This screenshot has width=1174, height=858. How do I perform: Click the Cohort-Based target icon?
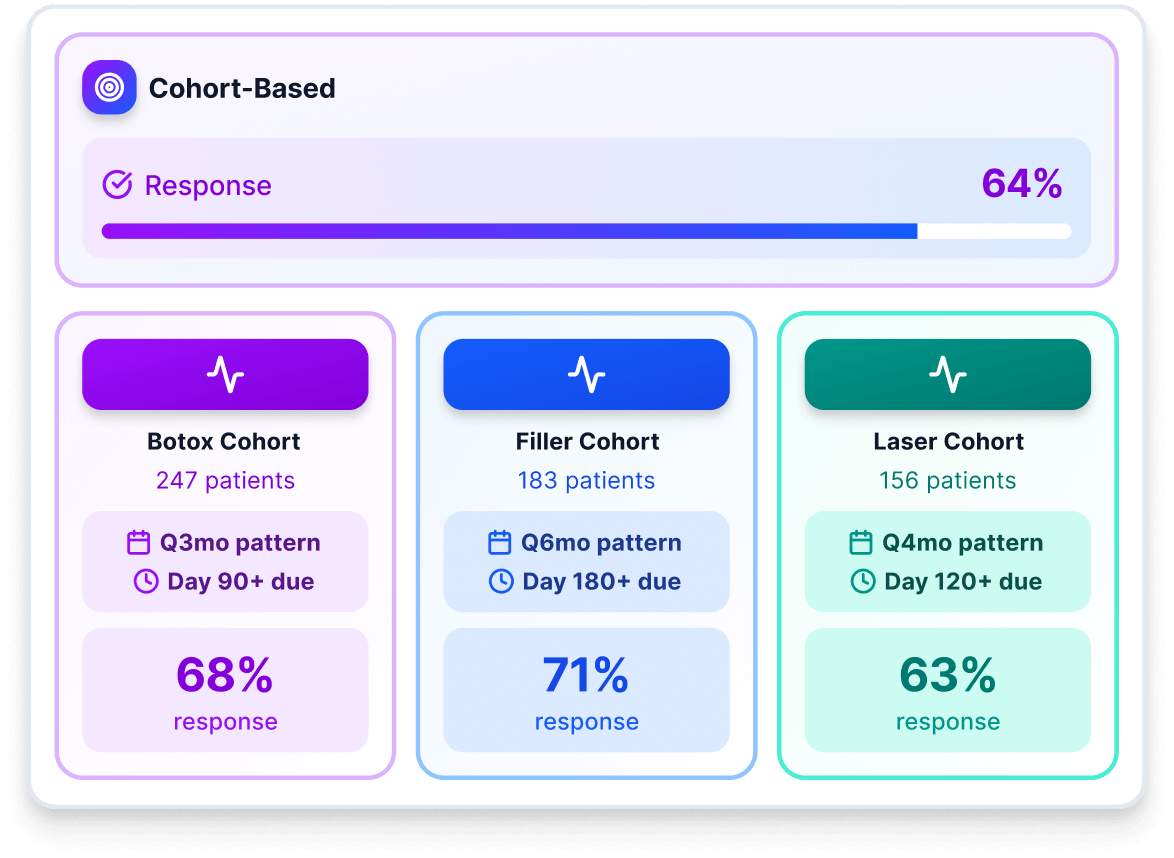109,88
